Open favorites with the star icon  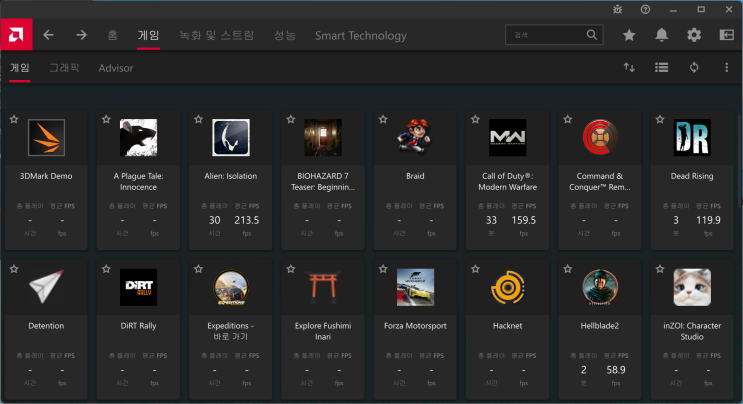tap(629, 35)
